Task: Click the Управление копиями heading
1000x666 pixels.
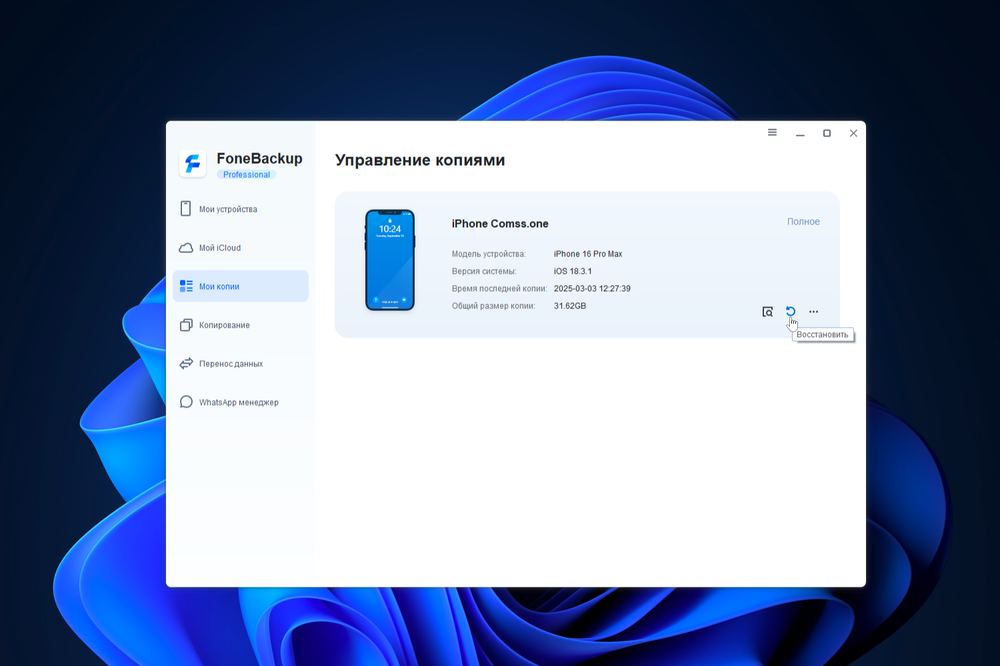Action: (420, 160)
